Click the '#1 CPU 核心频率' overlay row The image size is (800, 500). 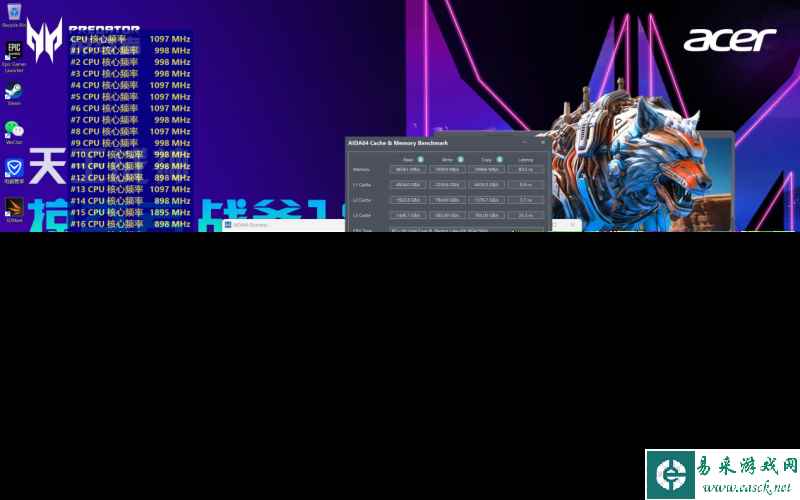130,51
